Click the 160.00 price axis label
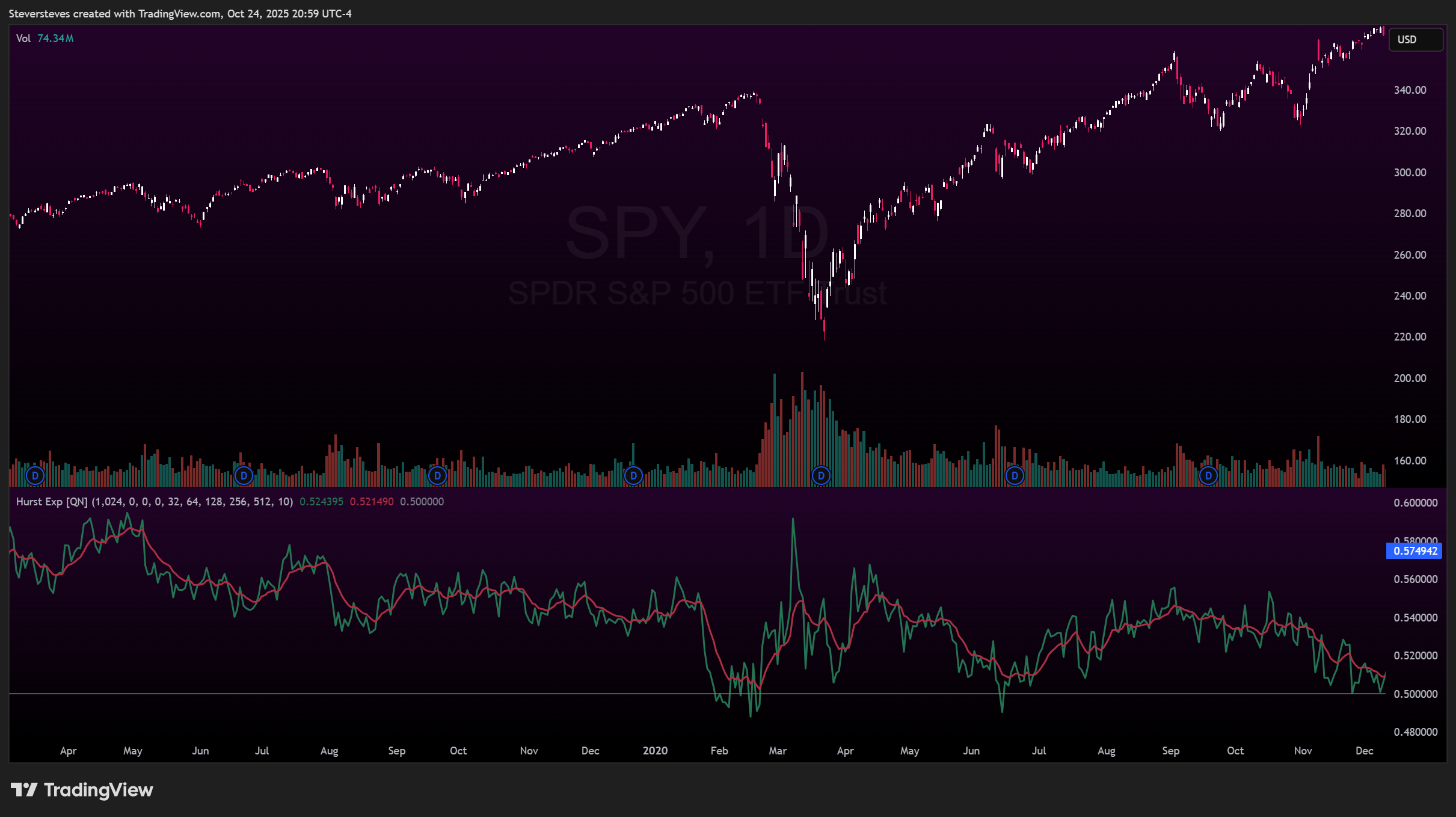 click(1410, 461)
